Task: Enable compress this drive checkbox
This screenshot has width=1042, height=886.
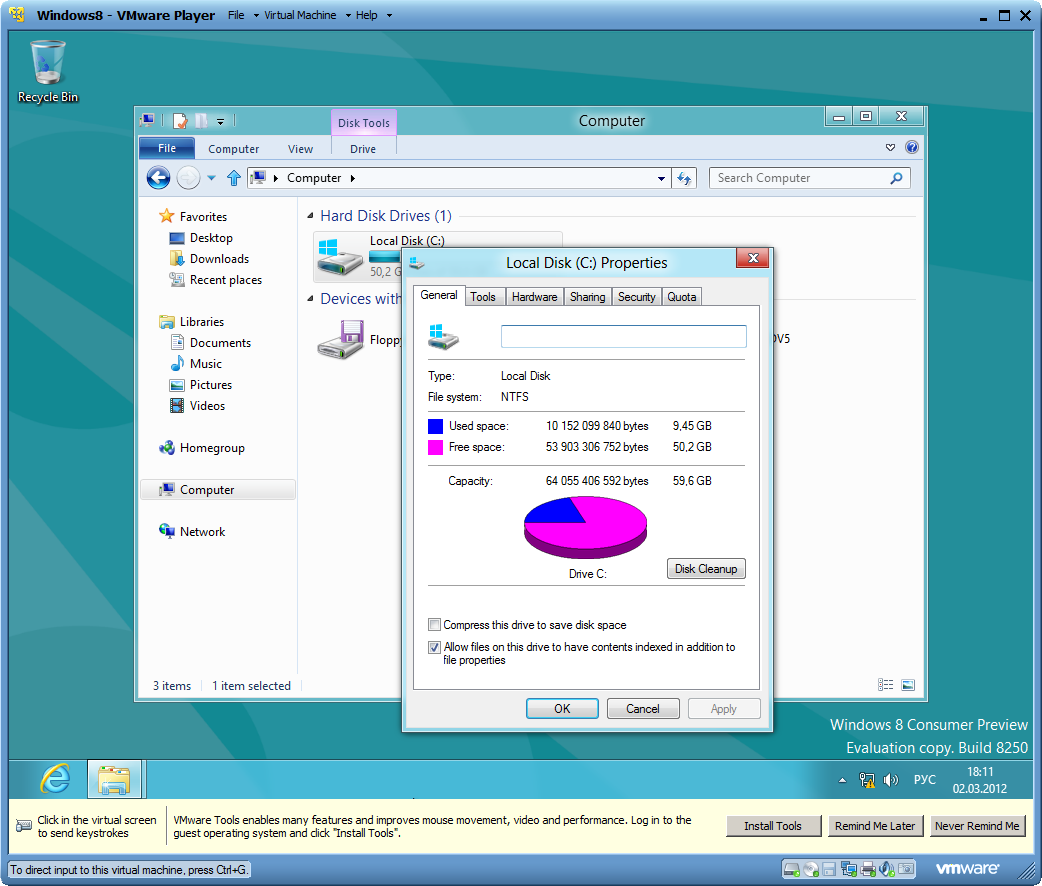Action: click(x=434, y=625)
